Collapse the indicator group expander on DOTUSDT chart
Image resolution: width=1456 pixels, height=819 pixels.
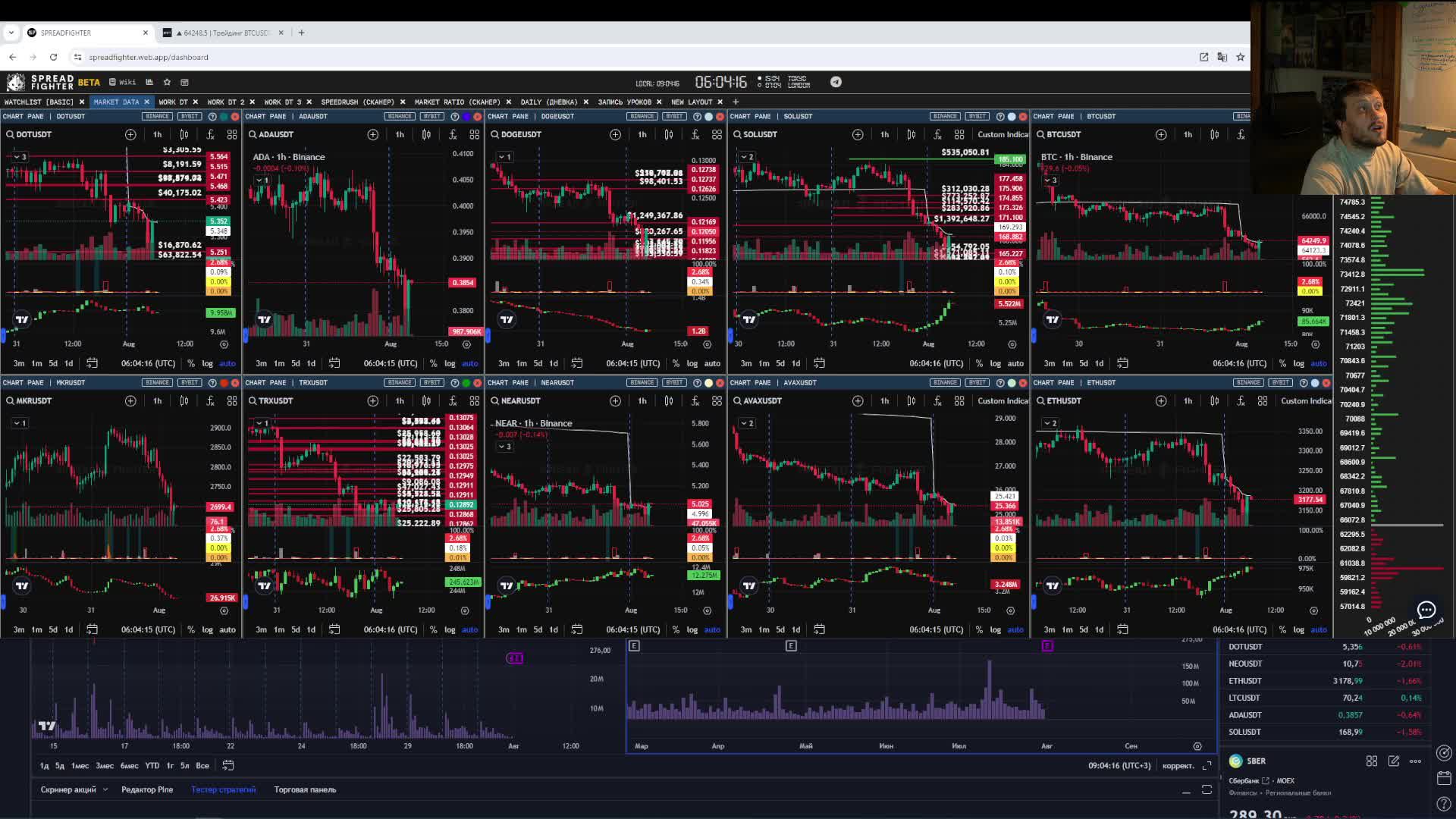click(x=15, y=156)
